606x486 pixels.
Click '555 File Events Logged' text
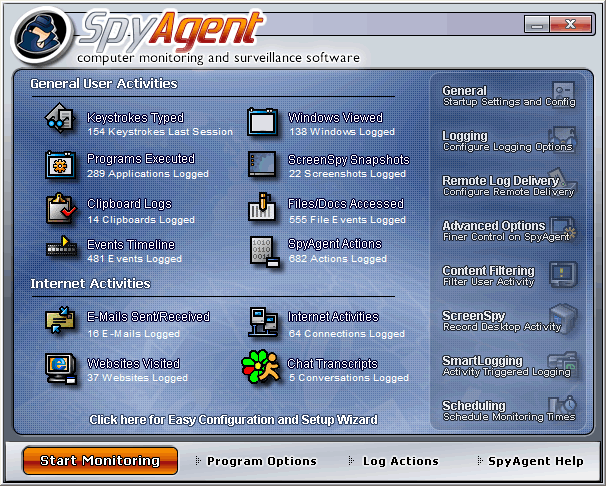tap(347, 220)
